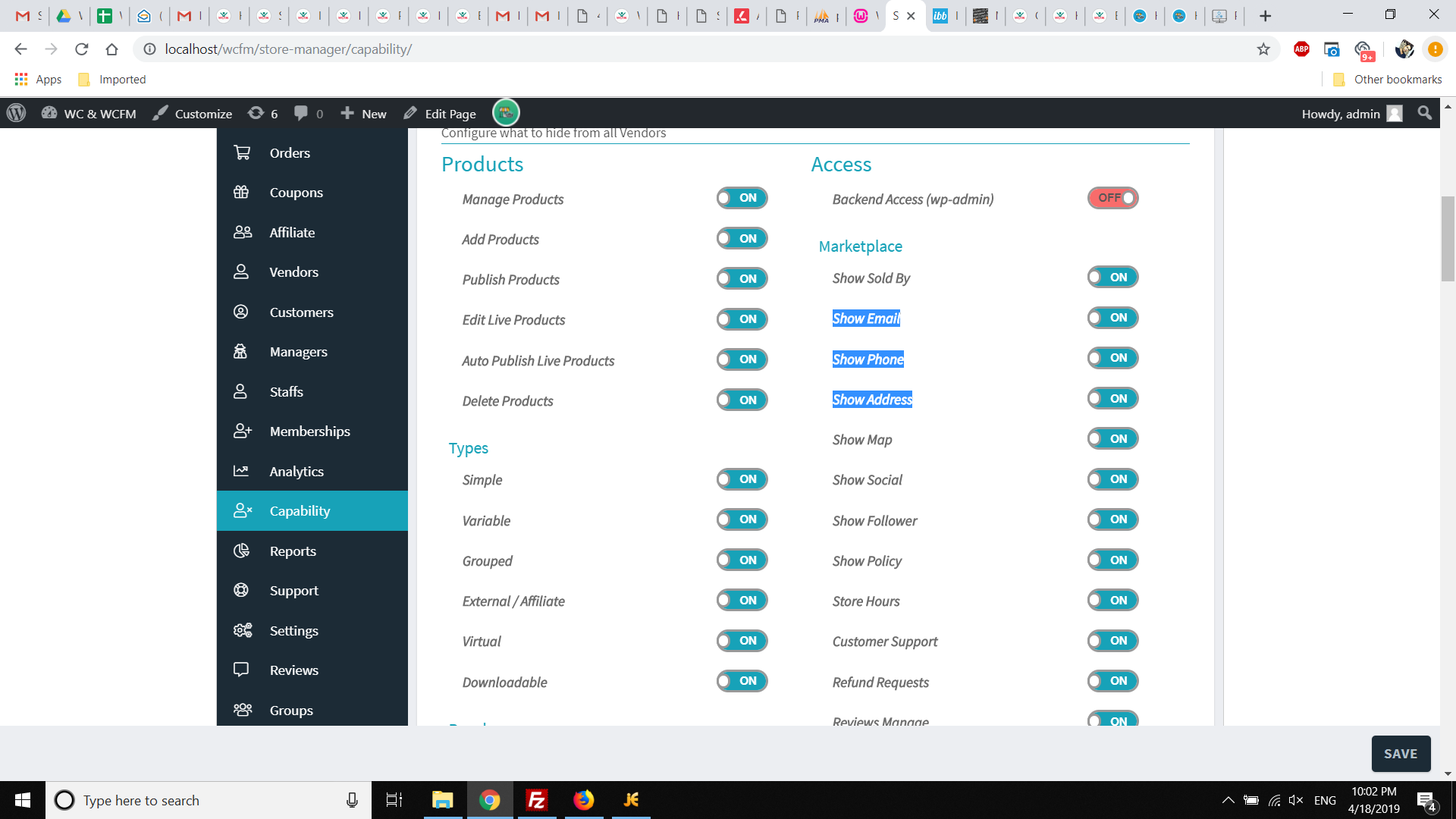
Task: Toggle the Customer Support switch
Action: tap(1112, 641)
